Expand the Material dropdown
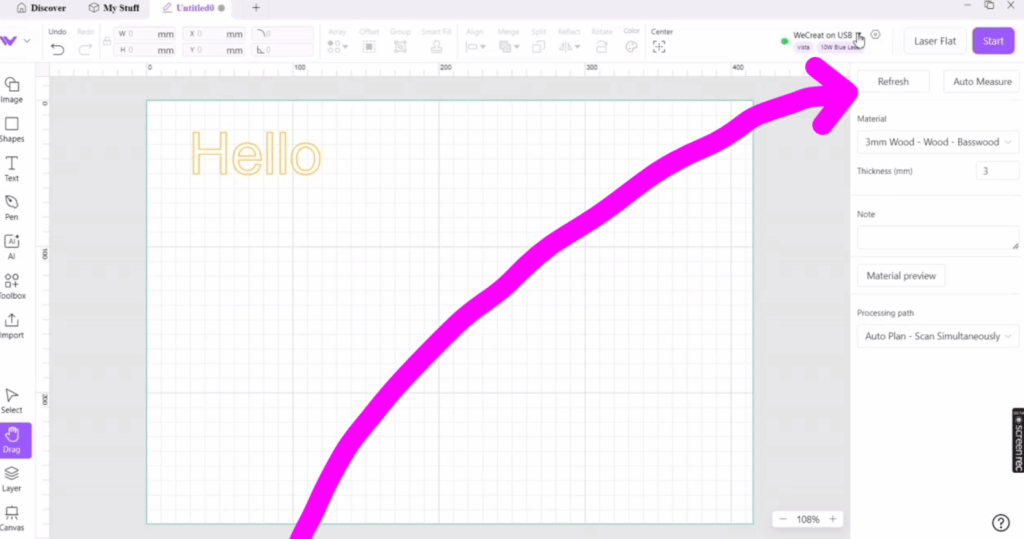The height and width of the screenshot is (539, 1024). [937, 142]
